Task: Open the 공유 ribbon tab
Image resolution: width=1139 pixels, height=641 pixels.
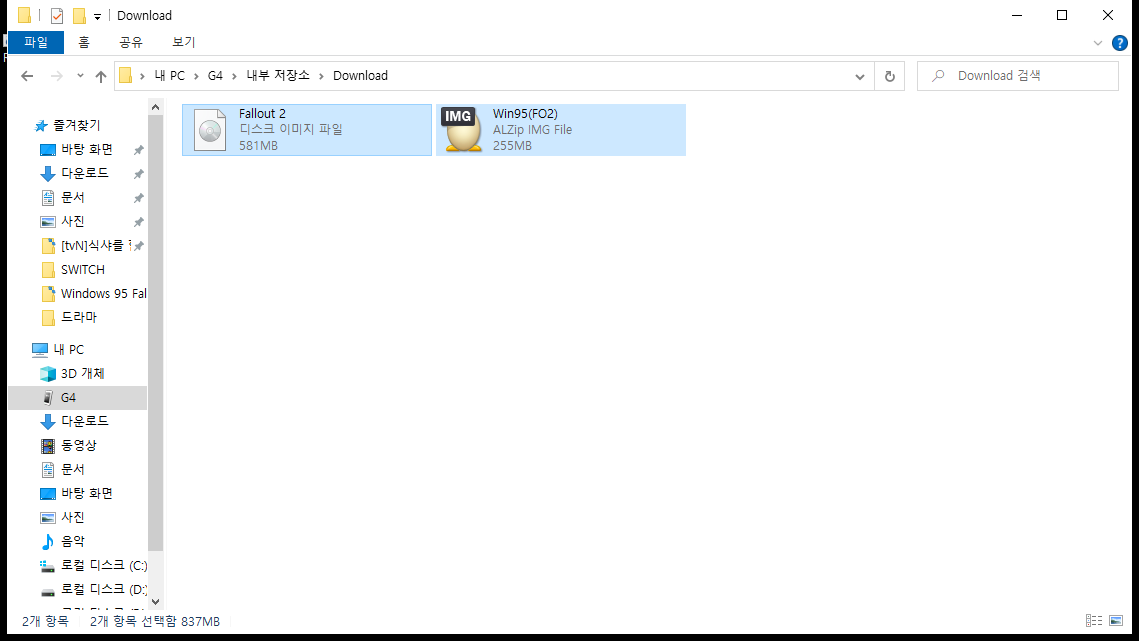Action: [131, 42]
